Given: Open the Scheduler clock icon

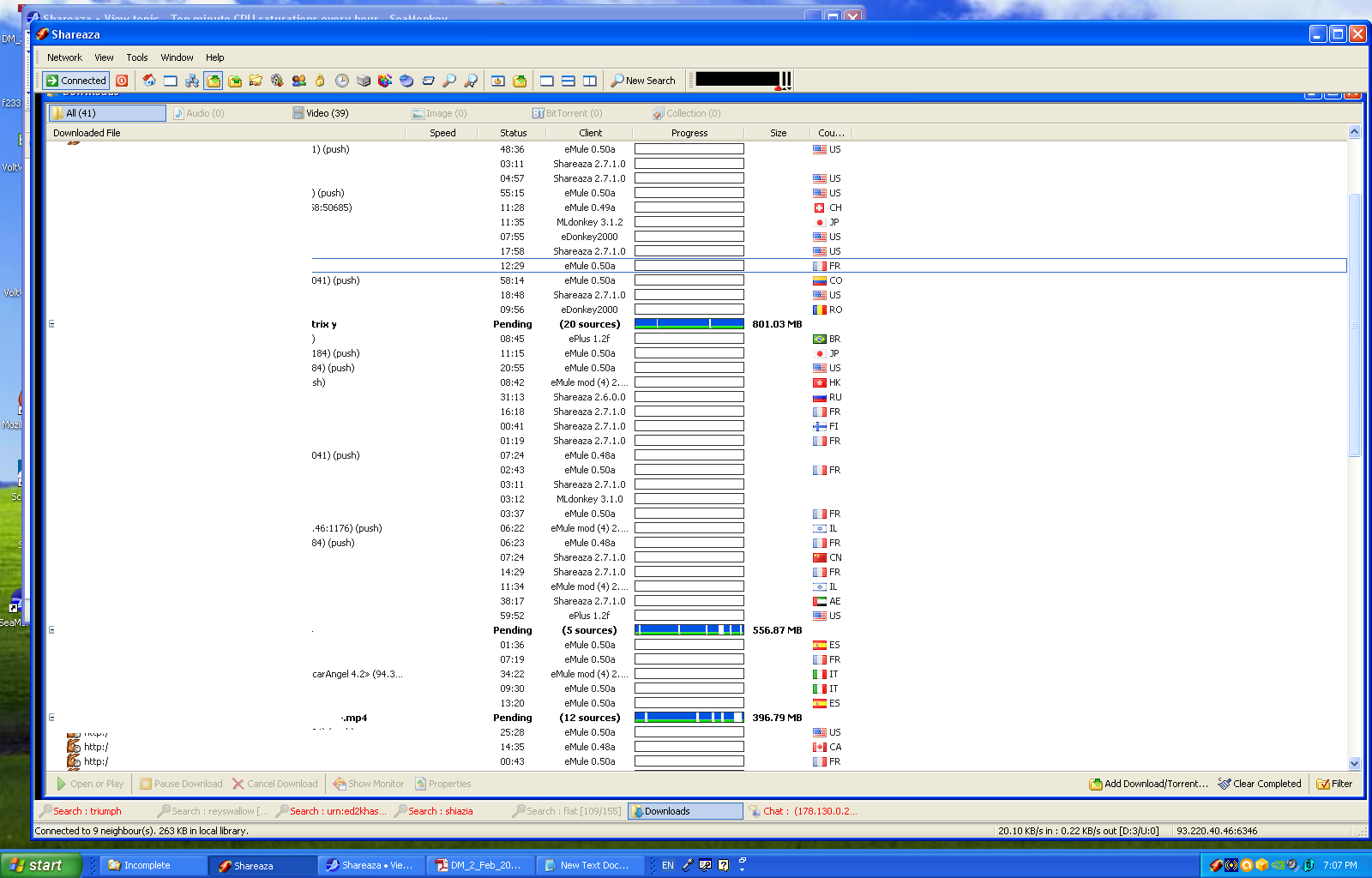Looking at the screenshot, I should click(341, 81).
